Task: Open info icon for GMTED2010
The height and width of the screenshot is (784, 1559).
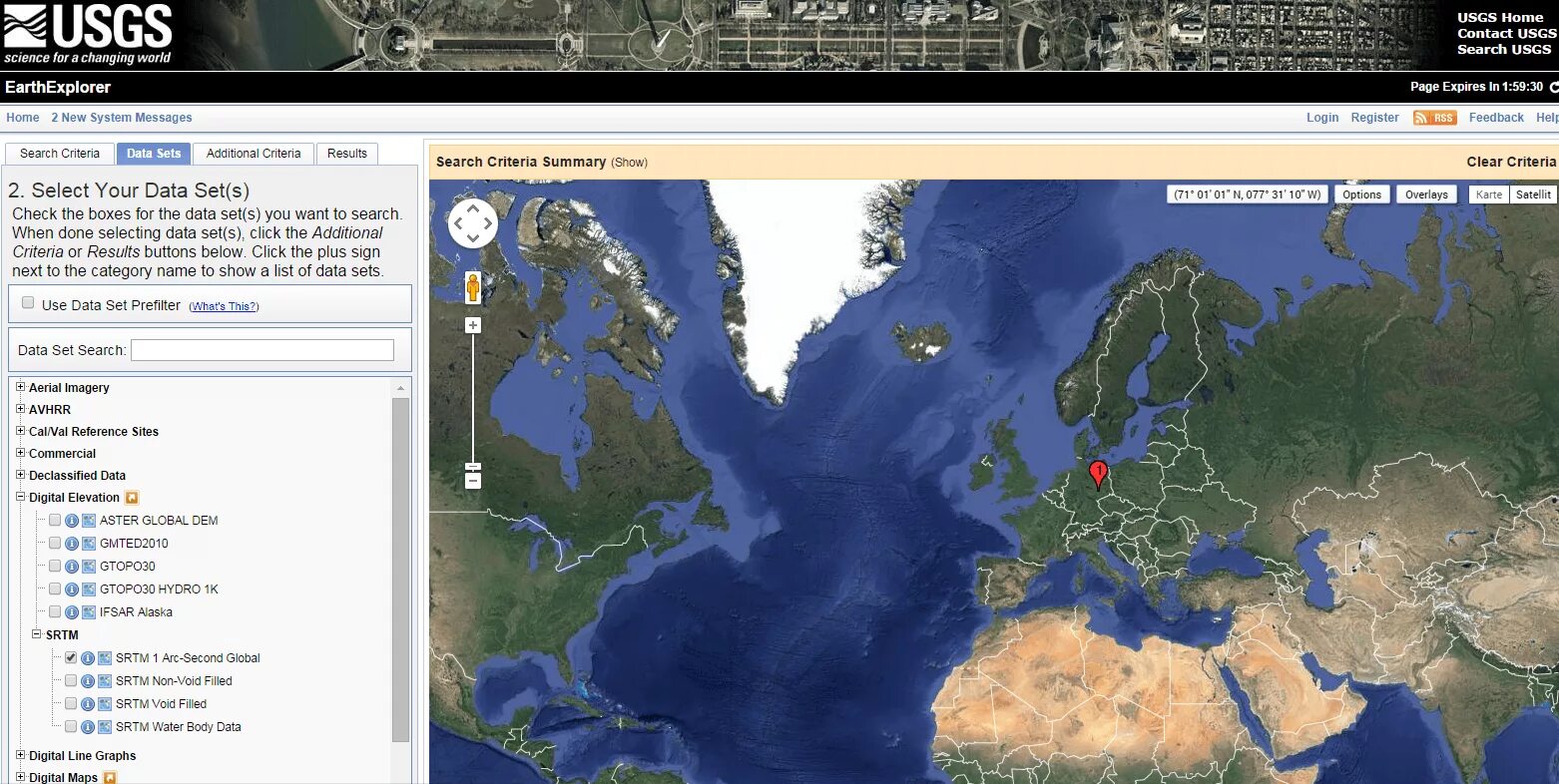Action: click(72, 544)
